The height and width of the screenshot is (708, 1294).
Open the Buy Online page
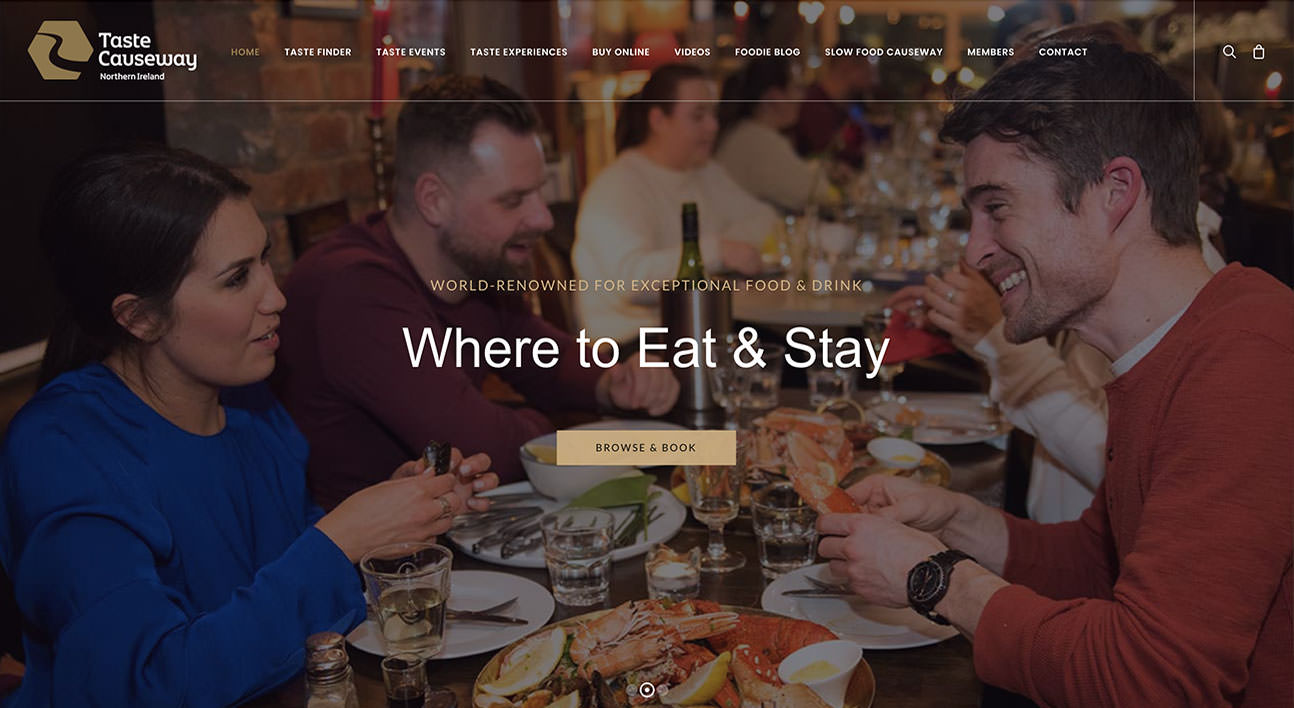click(621, 52)
